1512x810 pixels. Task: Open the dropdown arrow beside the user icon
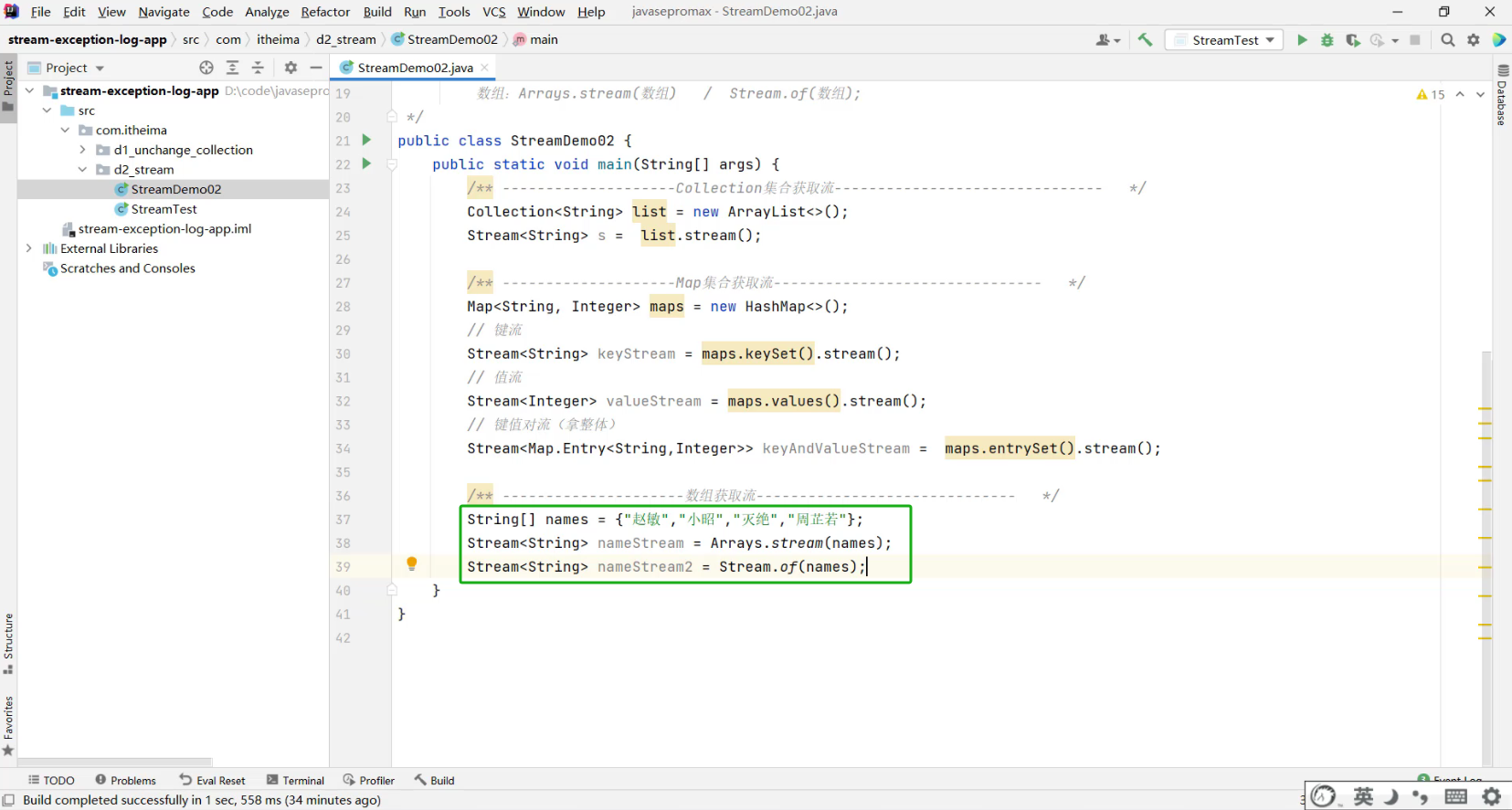[1117, 41]
